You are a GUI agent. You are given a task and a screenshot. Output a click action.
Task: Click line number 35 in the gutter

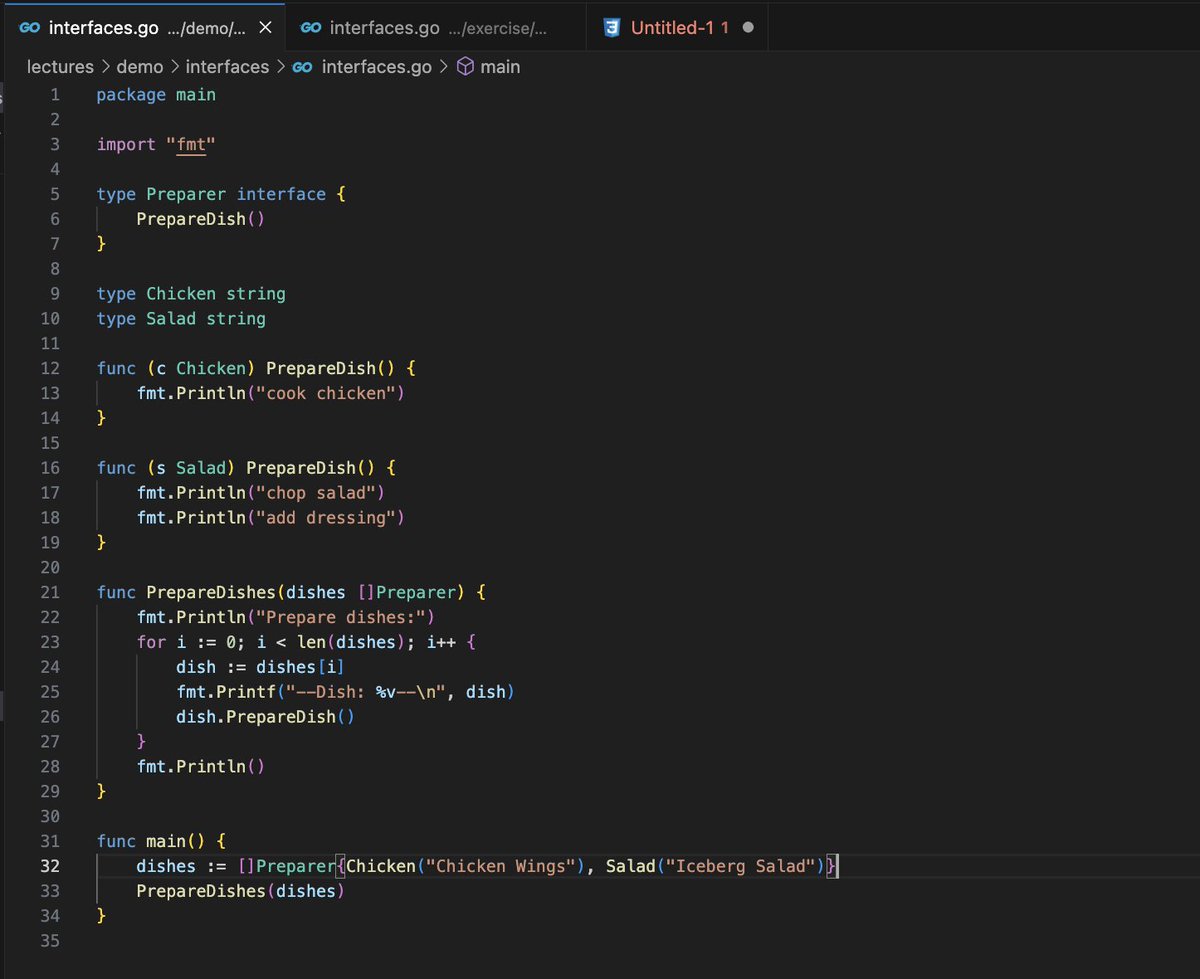50,940
